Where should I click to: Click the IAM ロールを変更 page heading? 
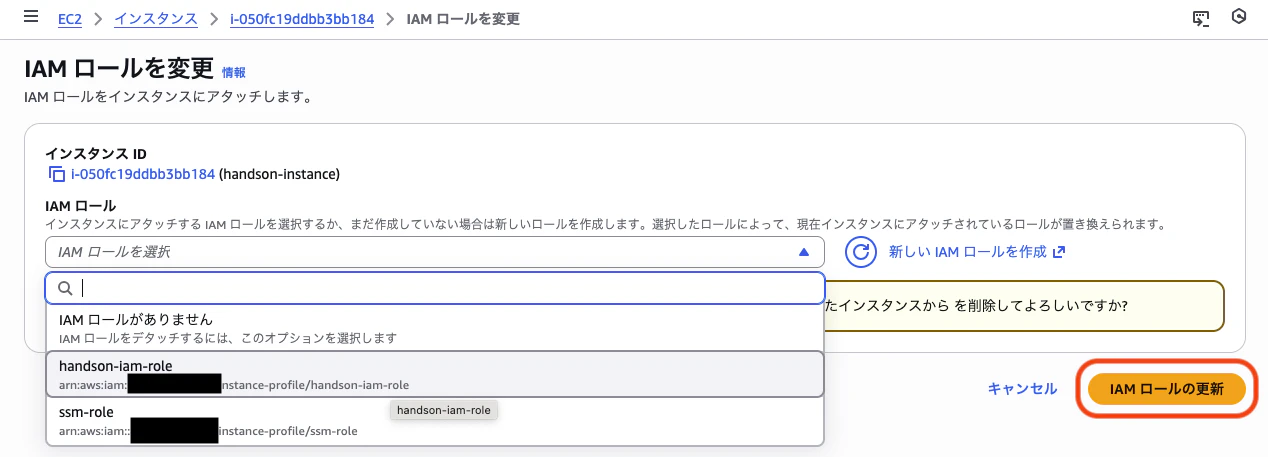(x=118, y=68)
